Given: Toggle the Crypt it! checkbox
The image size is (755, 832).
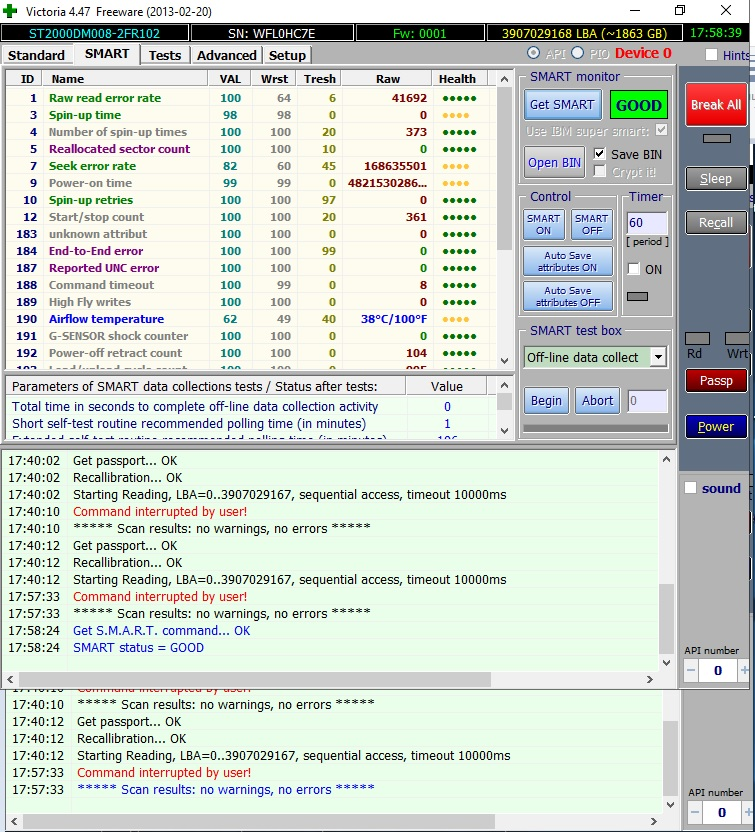Looking at the screenshot, I should pos(600,171).
